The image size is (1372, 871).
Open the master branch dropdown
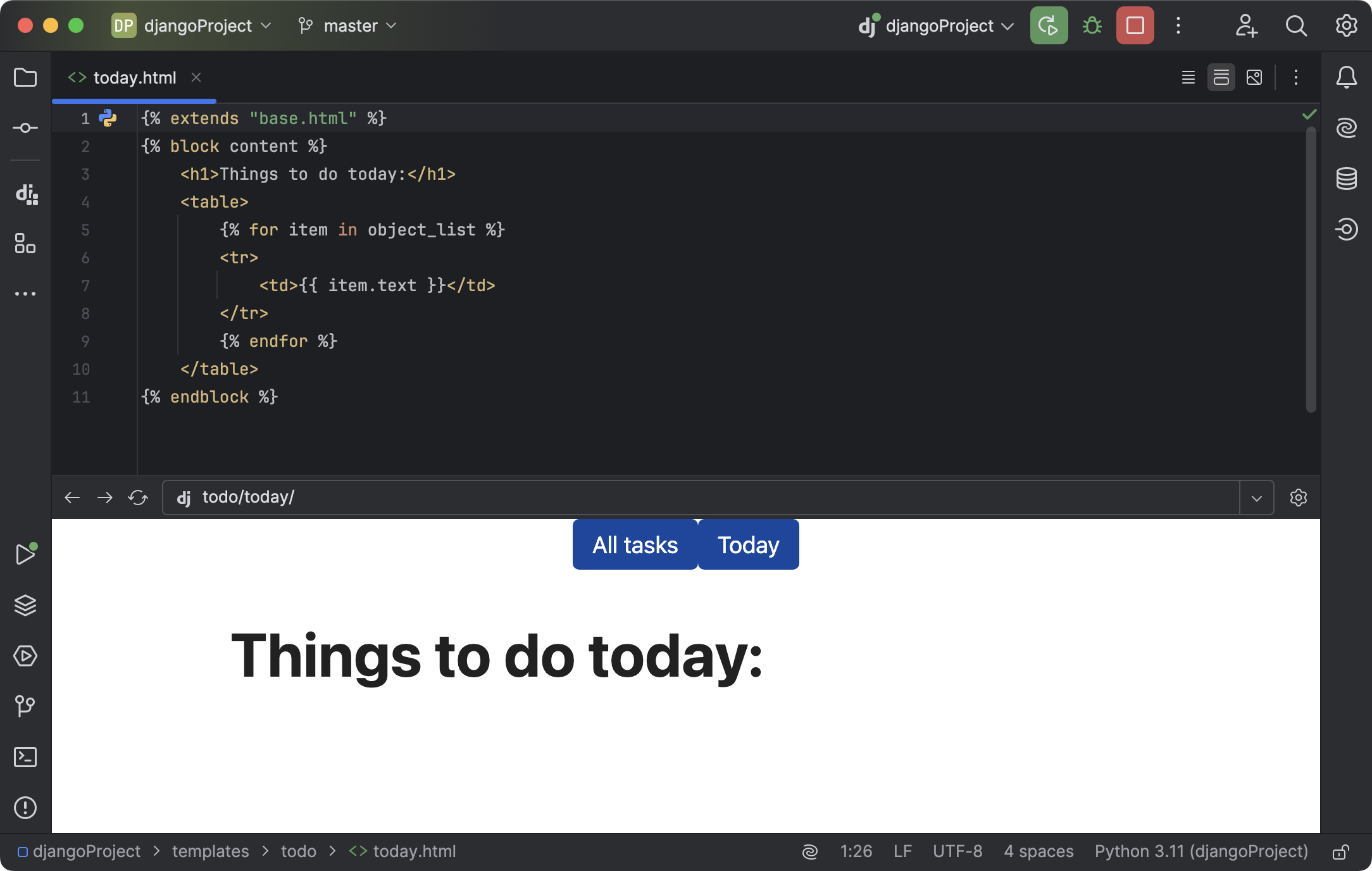tap(347, 26)
